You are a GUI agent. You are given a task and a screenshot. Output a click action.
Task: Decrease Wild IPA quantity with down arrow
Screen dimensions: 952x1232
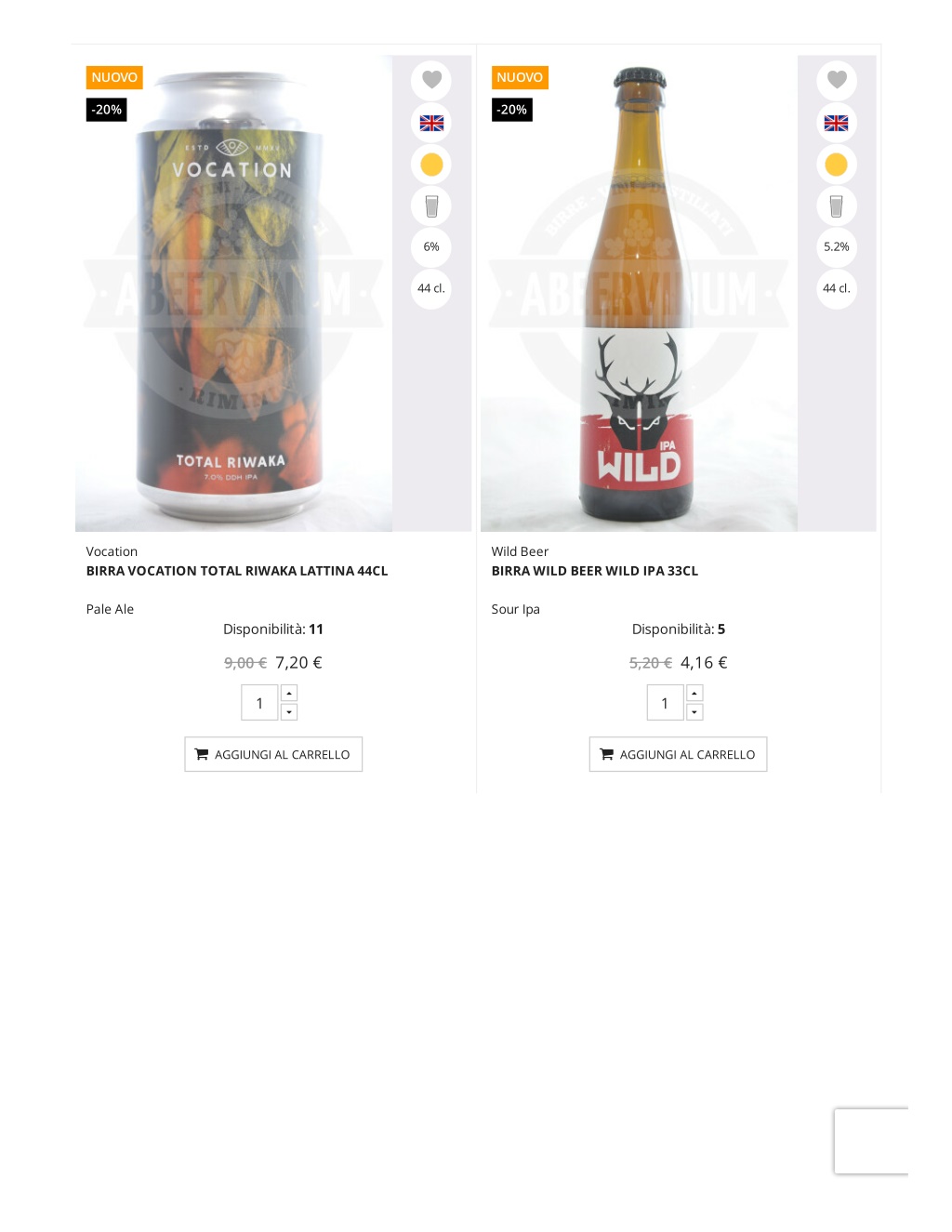point(694,712)
